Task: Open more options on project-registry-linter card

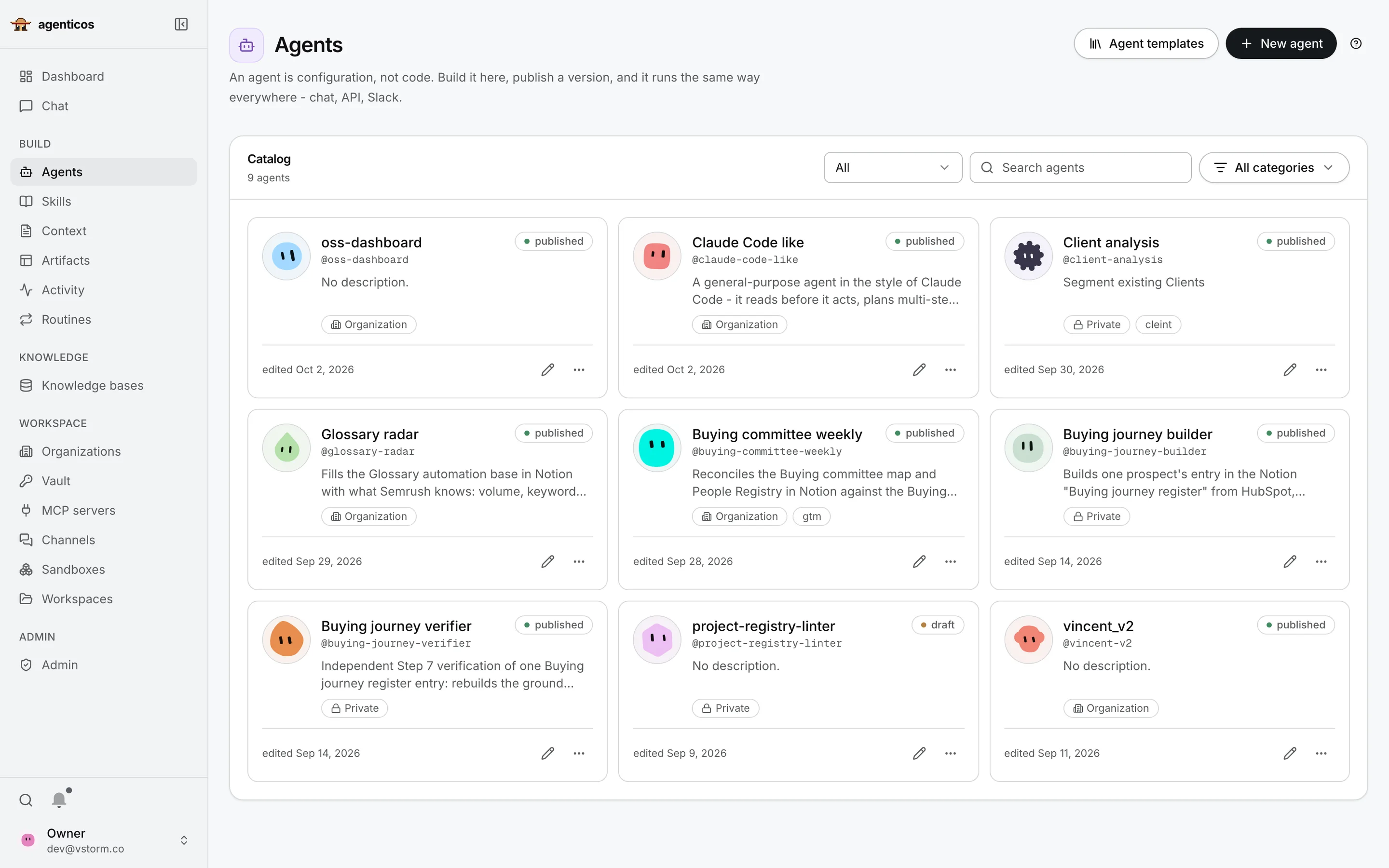Action: coord(951,753)
